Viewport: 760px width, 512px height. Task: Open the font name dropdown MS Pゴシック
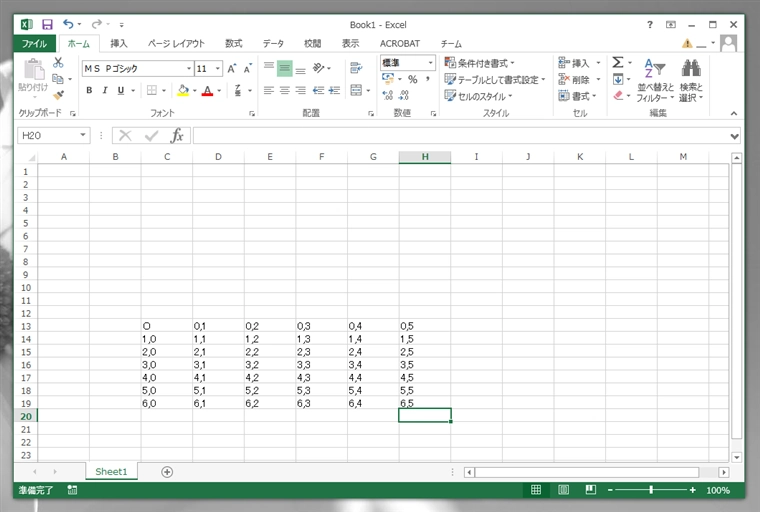(189, 68)
